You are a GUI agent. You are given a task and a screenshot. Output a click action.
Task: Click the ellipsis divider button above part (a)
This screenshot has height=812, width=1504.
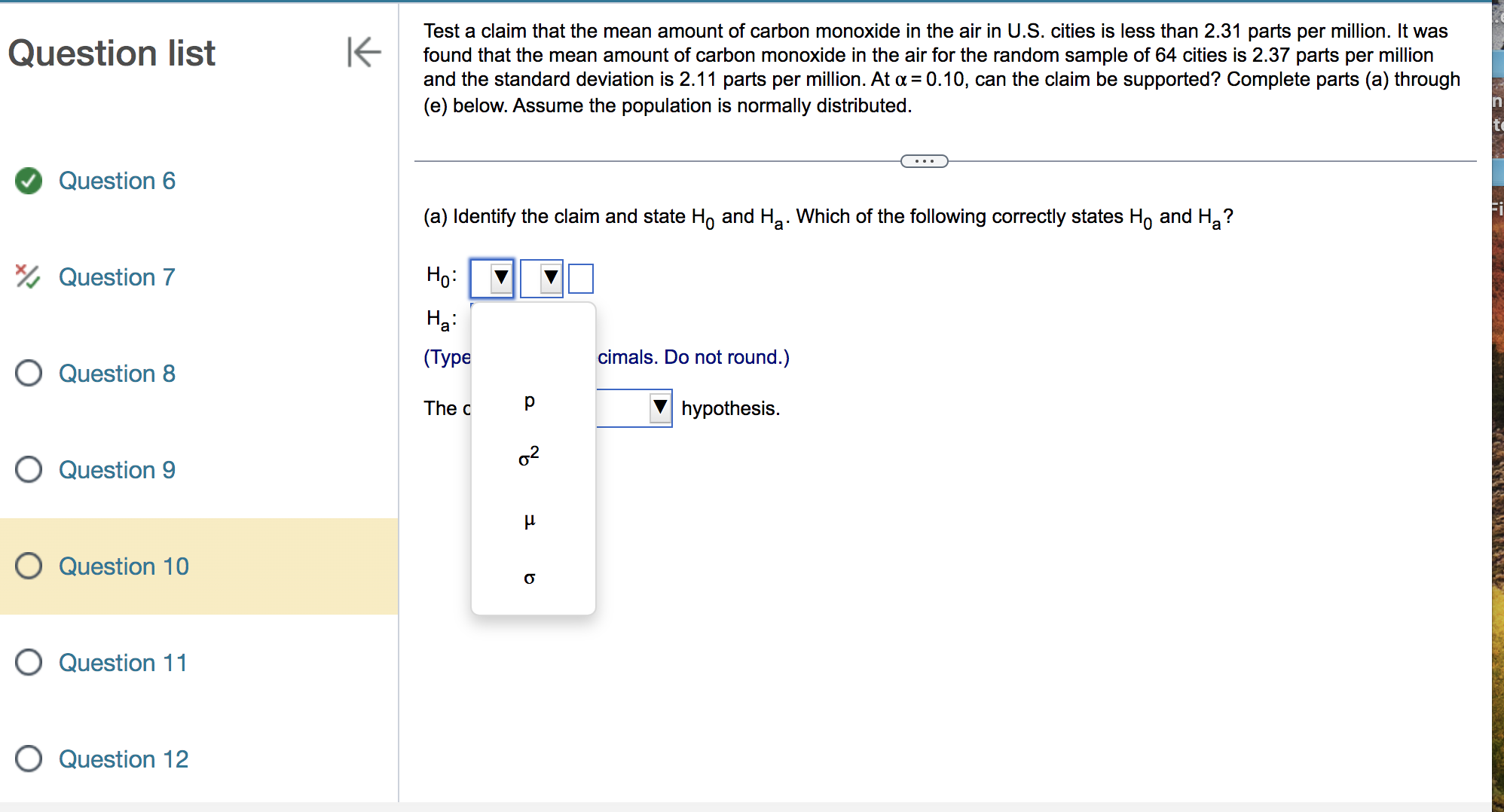[924, 160]
